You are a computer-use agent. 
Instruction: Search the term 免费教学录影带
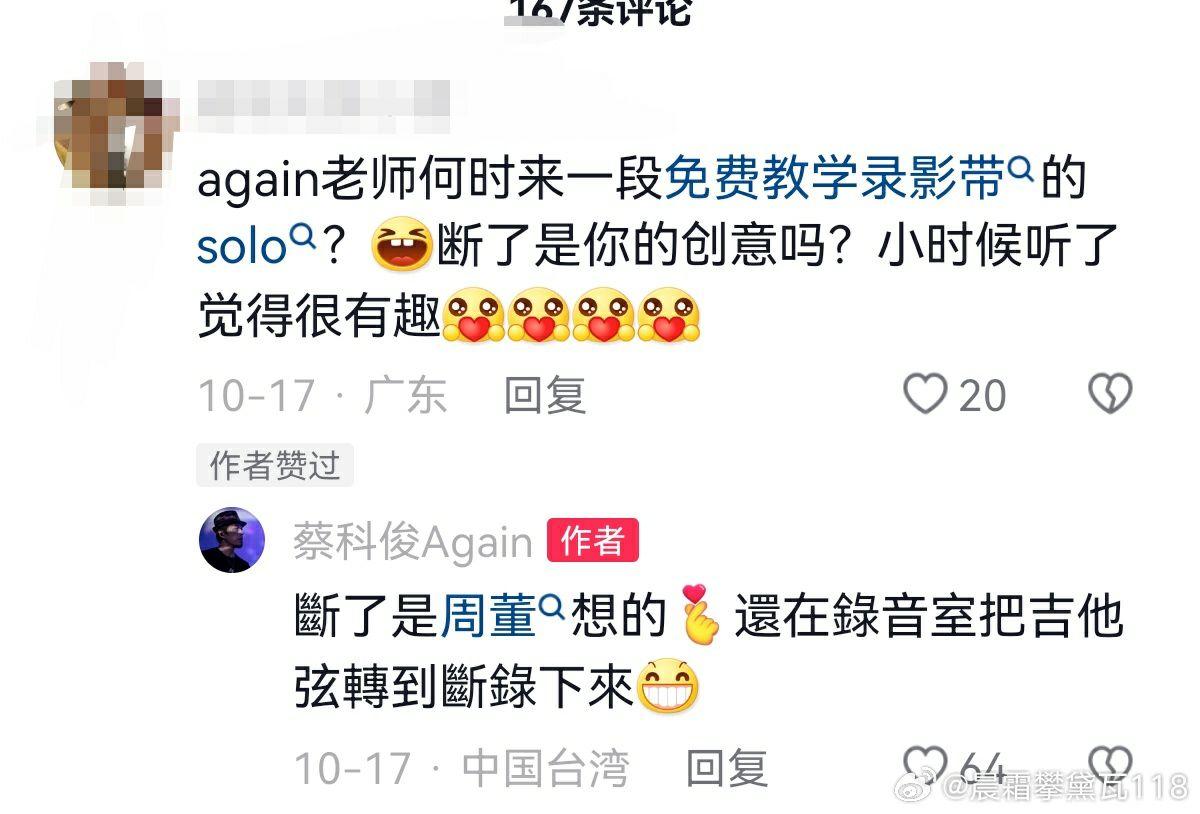(x=833, y=181)
